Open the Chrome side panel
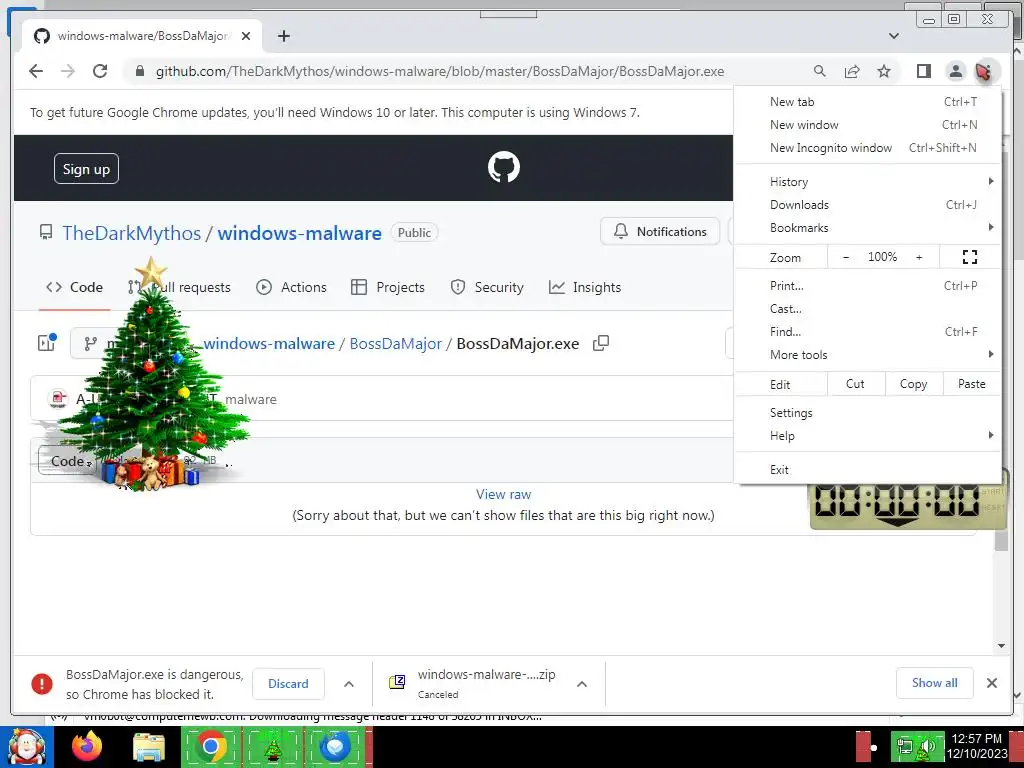This screenshot has height=768, width=1024. click(923, 71)
